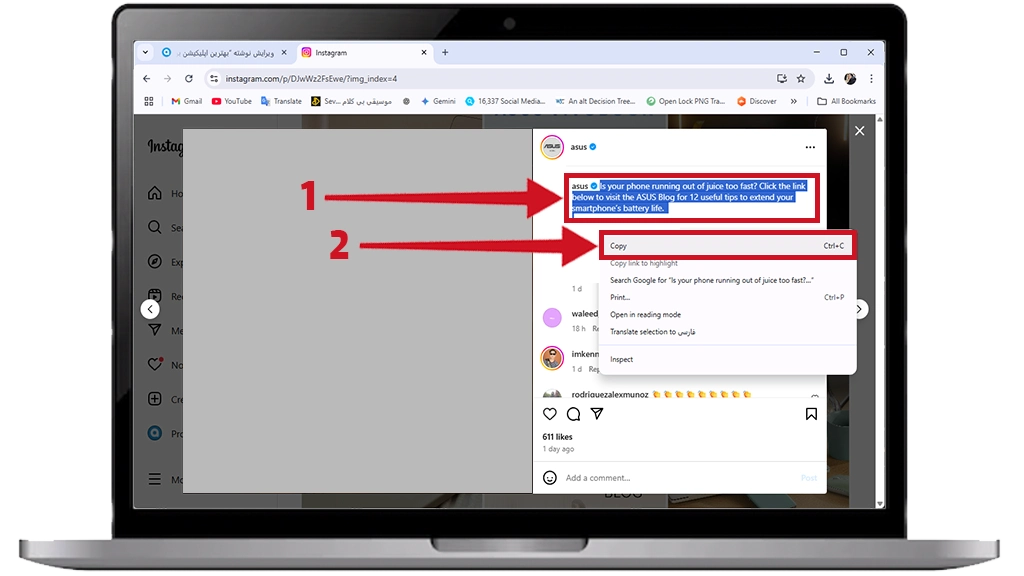Open asus username in post header
Image resolution: width=1024 pixels, height=576 pixels.
(x=579, y=148)
